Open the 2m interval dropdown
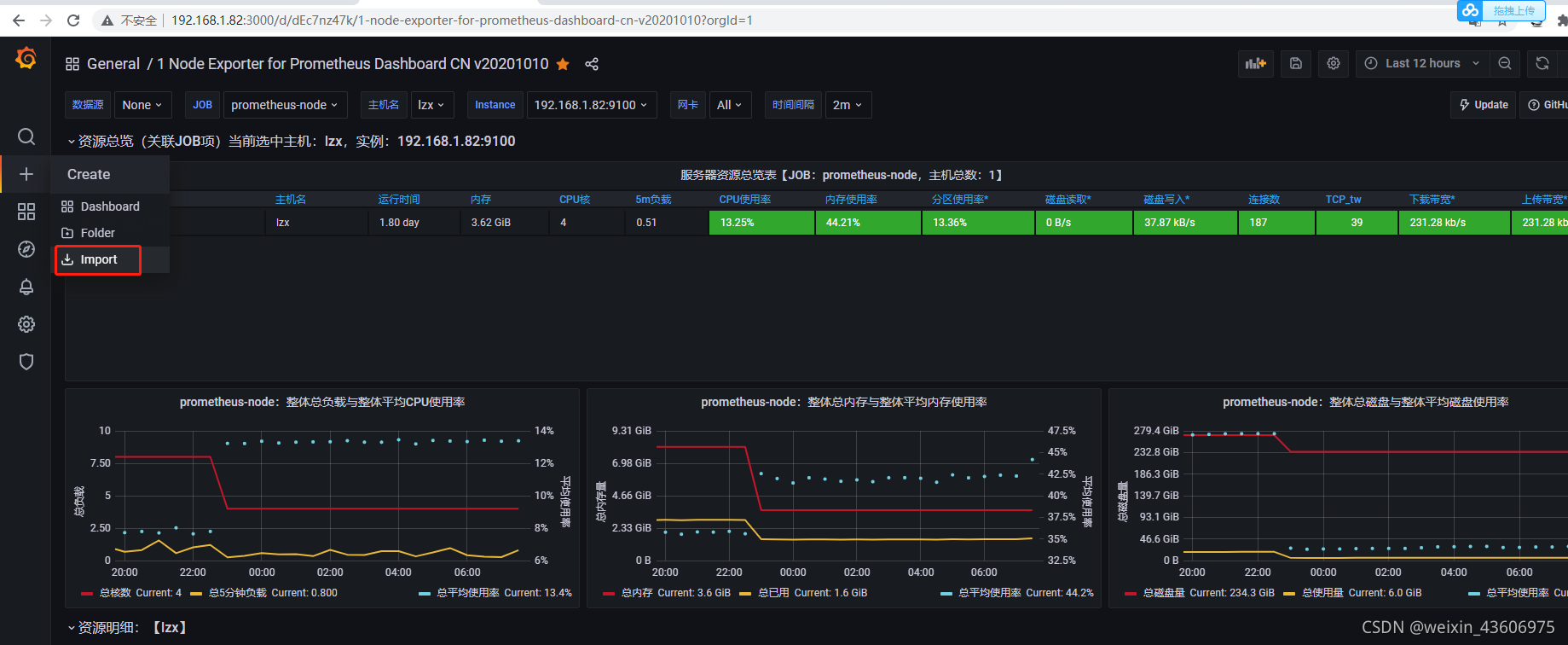The width and height of the screenshot is (1568, 645). pos(848,105)
